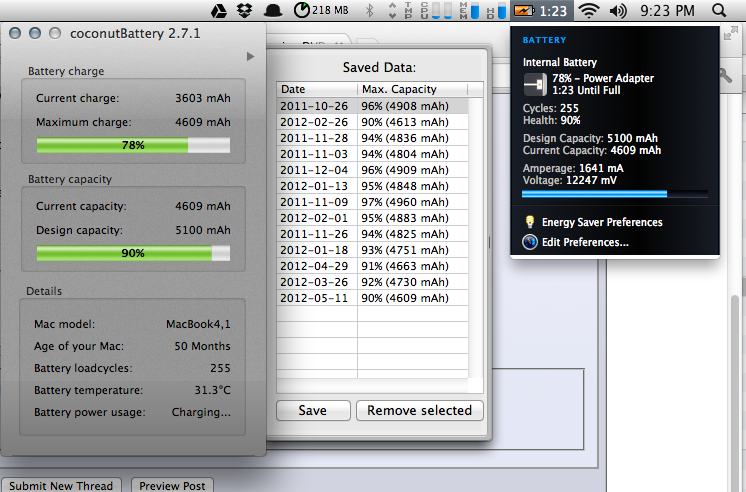
Task: Open the volume control in menu bar
Action: [618, 10]
